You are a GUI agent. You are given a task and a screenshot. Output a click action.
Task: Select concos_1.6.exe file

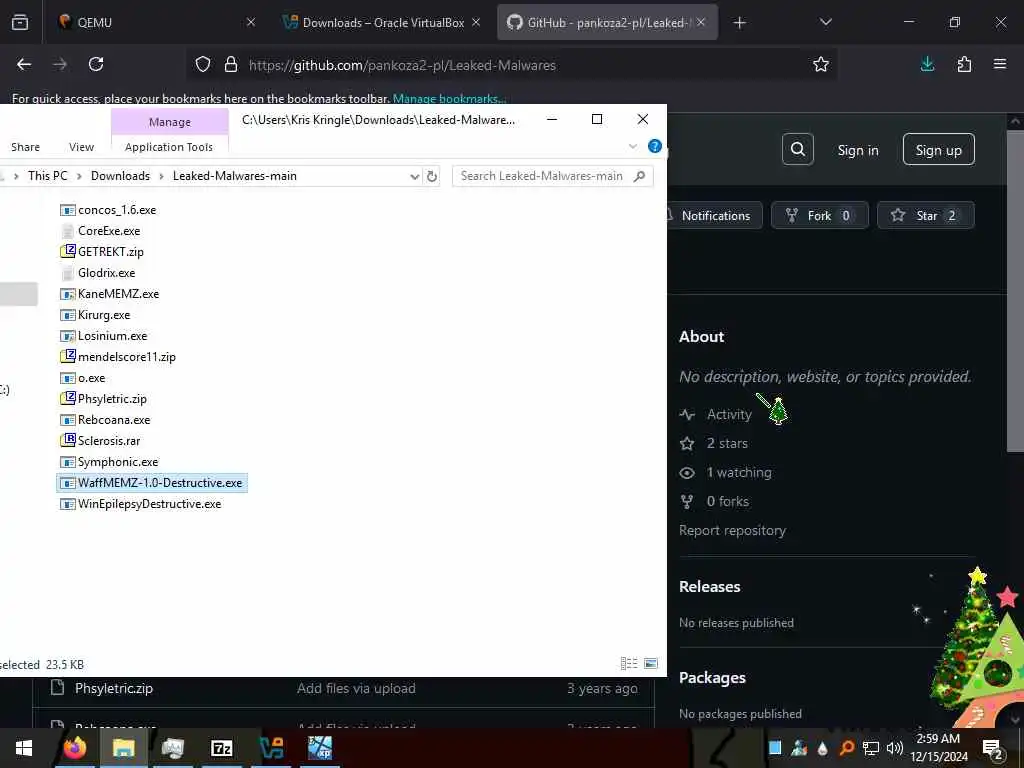click(x=108, y=210)
